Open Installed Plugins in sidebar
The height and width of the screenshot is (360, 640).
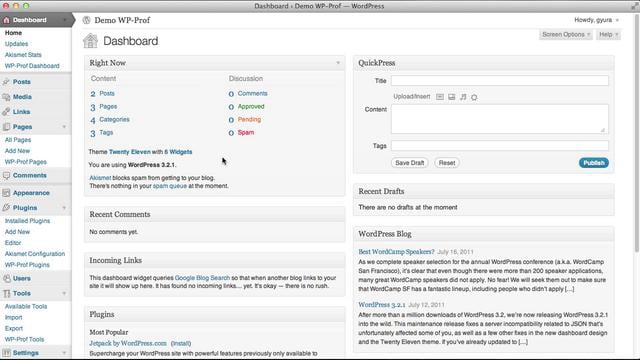[27, 221]
